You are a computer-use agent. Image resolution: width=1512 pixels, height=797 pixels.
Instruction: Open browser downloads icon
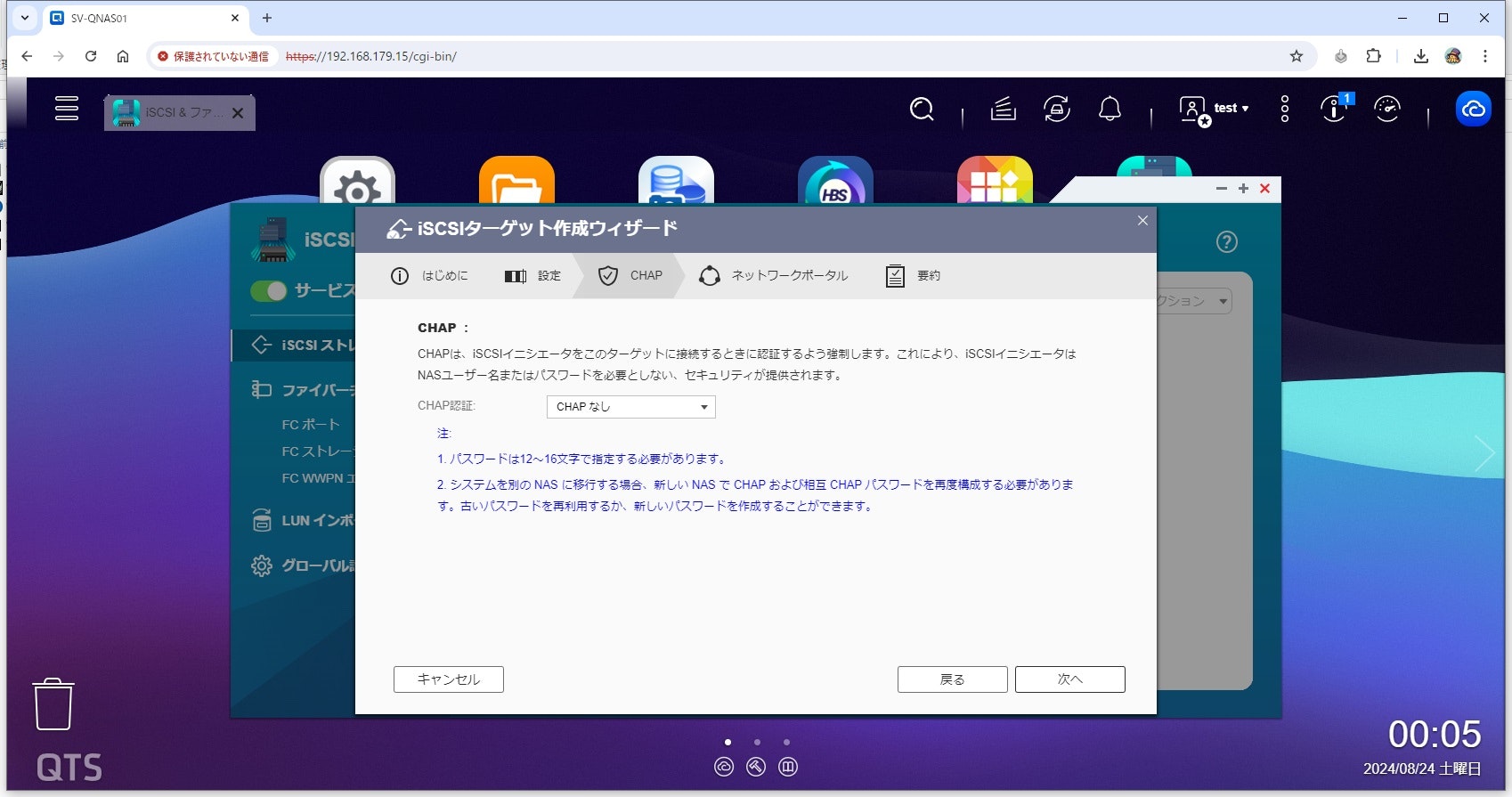1421,56
